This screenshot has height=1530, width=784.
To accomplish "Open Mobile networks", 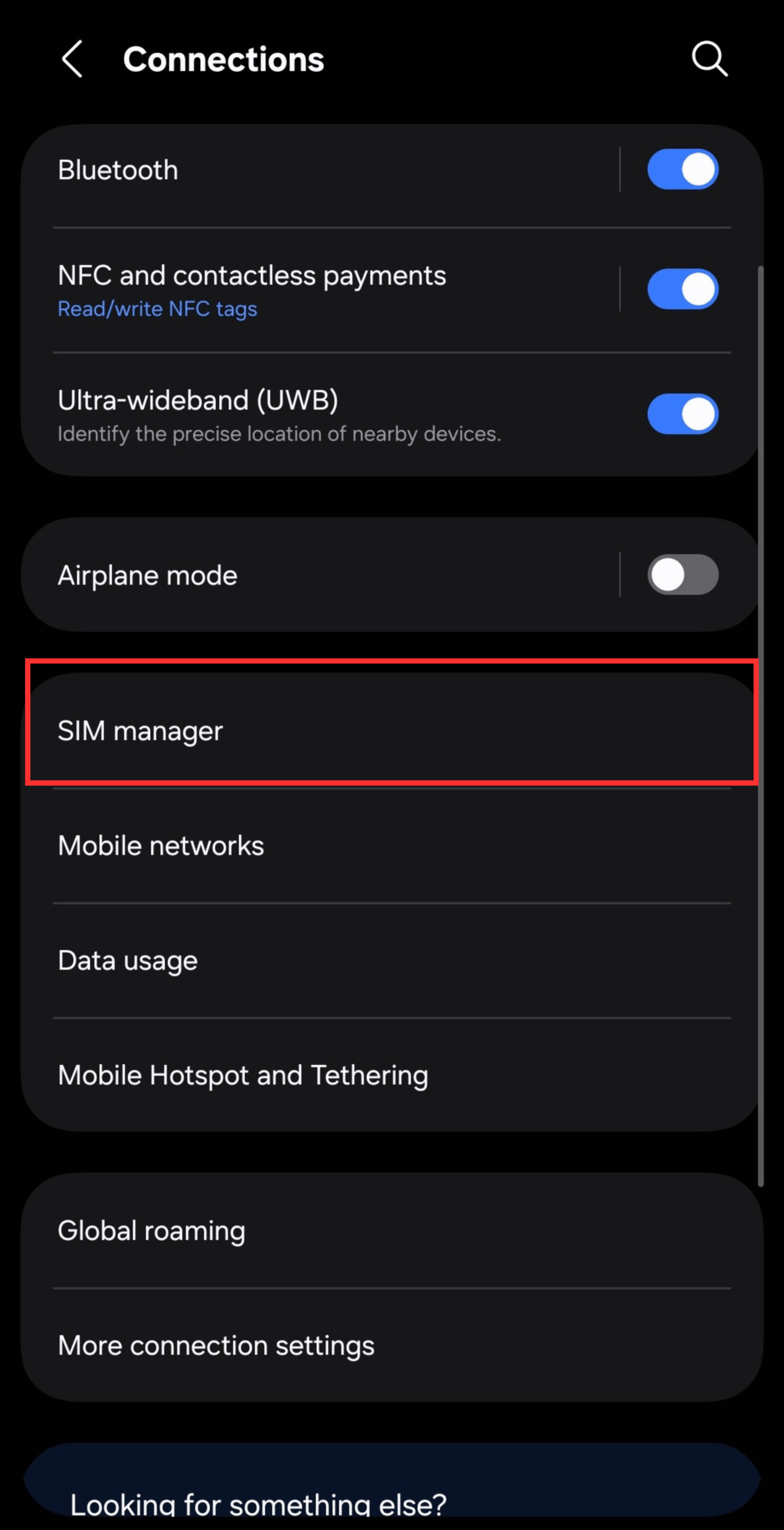I will point(392,846).
